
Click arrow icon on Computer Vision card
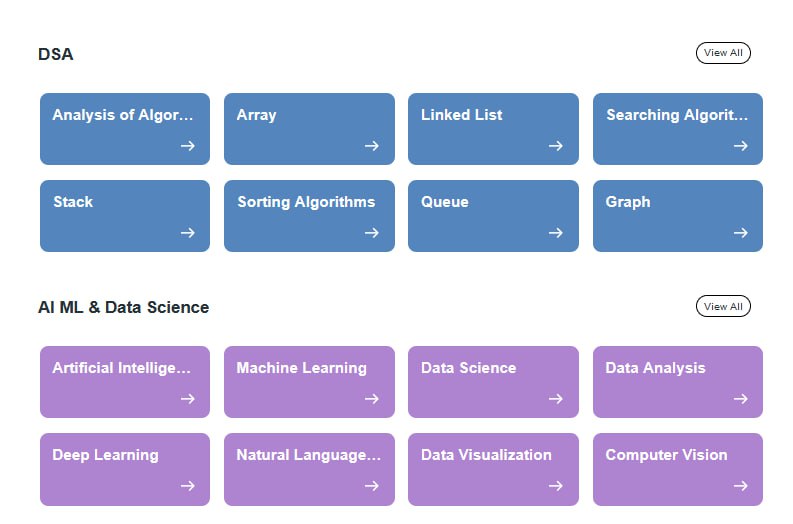click(740, 486)
